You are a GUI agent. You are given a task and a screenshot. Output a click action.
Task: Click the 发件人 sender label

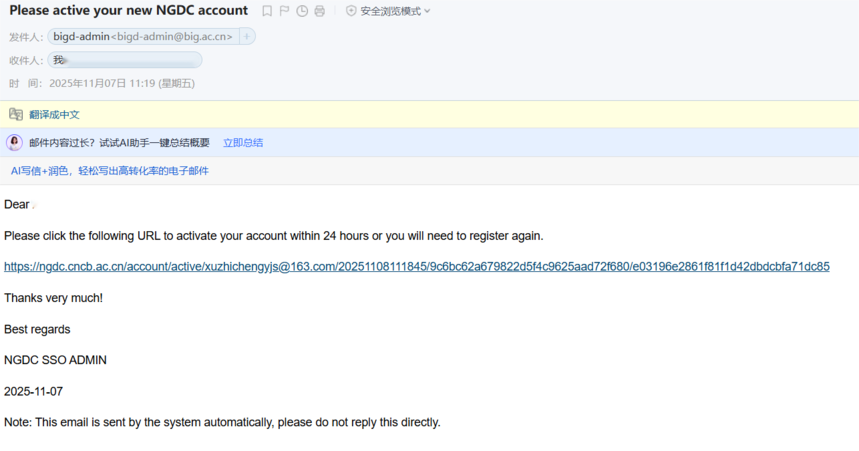point(25,37)
